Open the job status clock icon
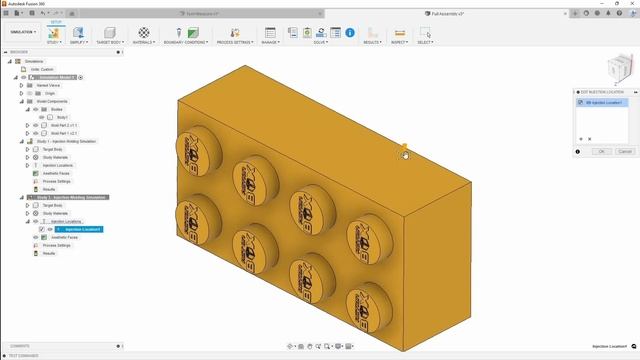The height and width of the screenshot is (360, 640). 597,13
